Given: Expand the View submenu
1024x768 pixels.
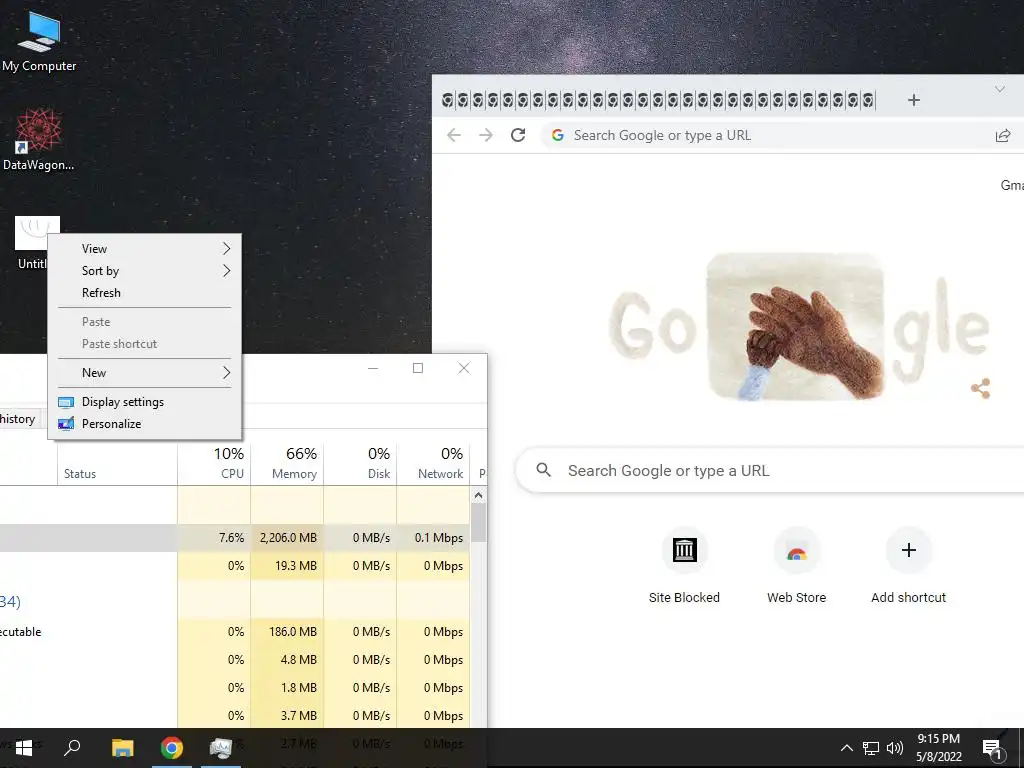Looking at the screenshot, I should [144, 249].
